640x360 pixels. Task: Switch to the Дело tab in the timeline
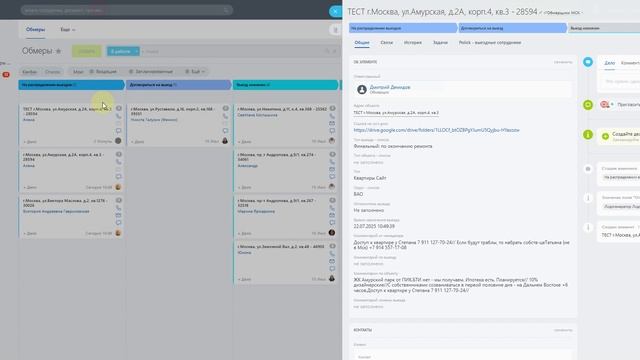609,63
